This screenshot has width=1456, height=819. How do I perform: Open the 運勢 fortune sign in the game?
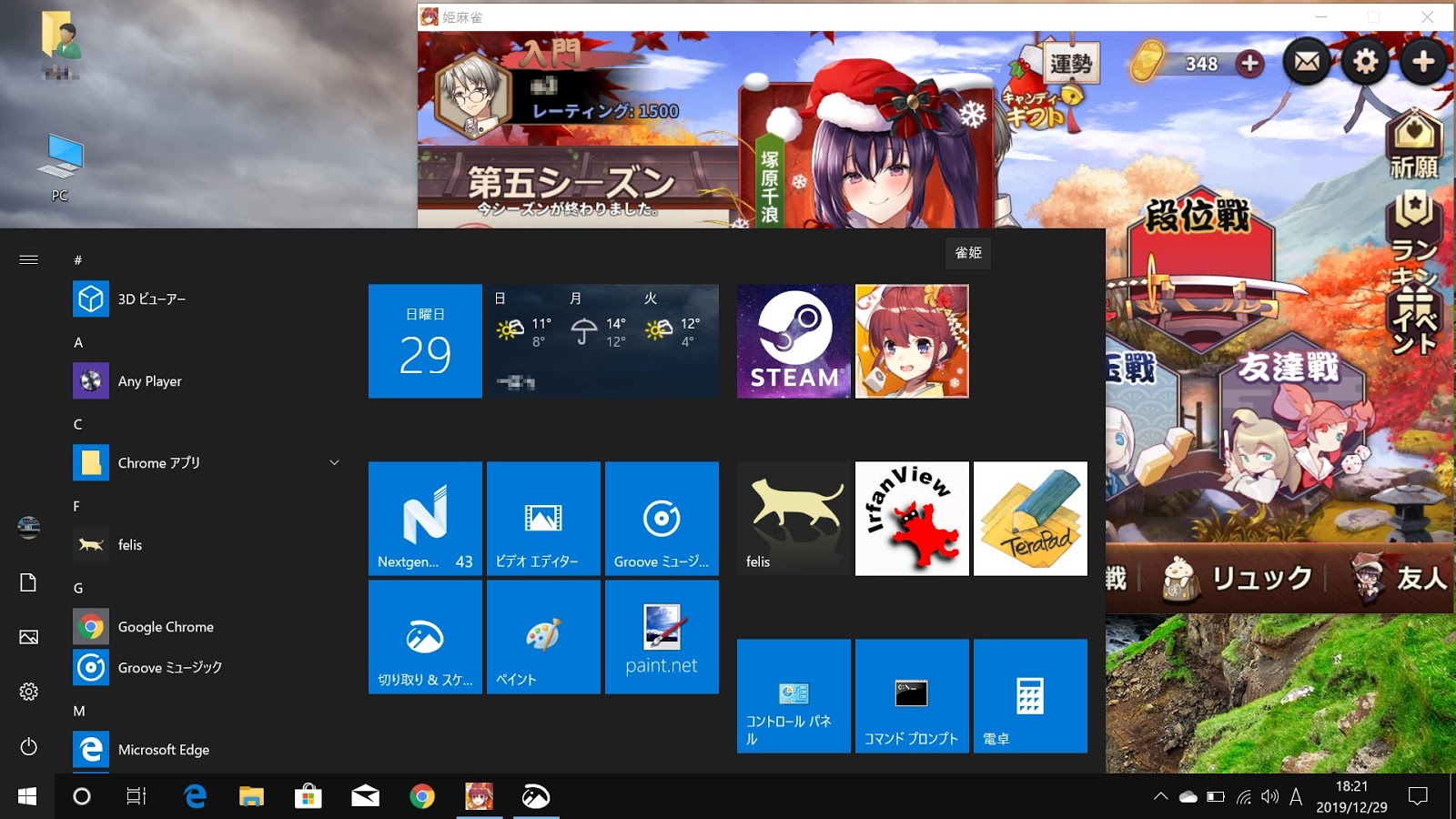pyautogui.click(x=1070, y=63)
